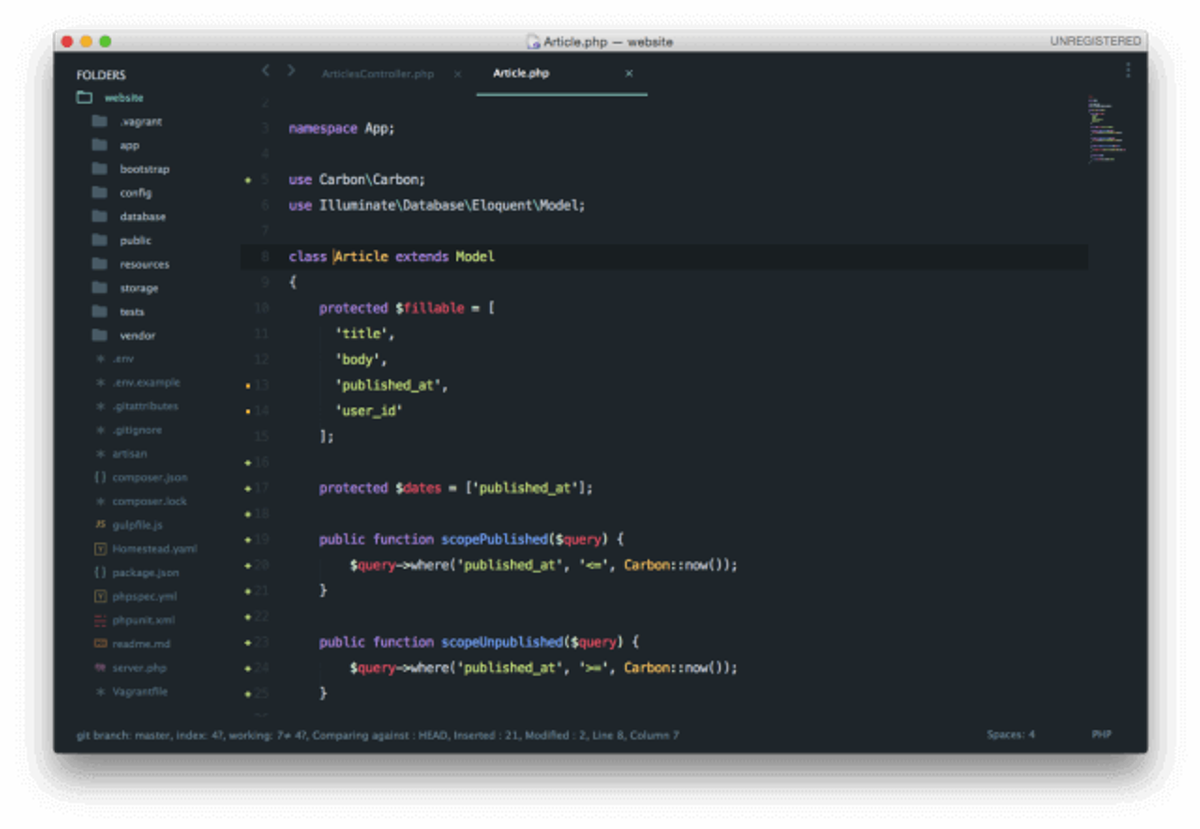The height and width of the screenshot is (829, 1200).
Task: Click the UNREGISTERED label in title bar
Action: (x=1095, y=41)
